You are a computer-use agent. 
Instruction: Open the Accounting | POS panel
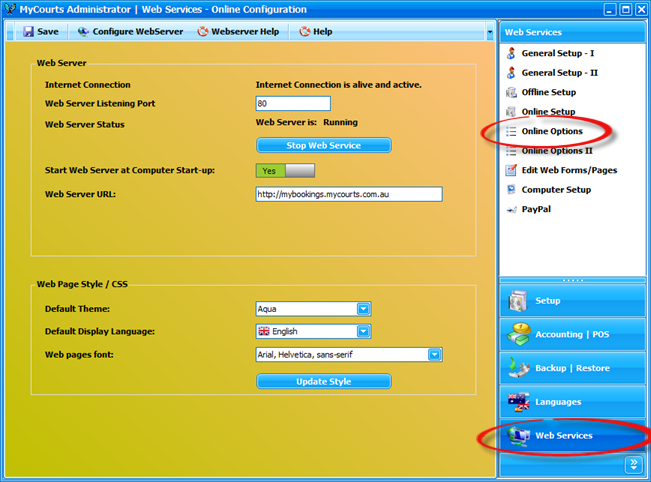[x=572, y=334]
